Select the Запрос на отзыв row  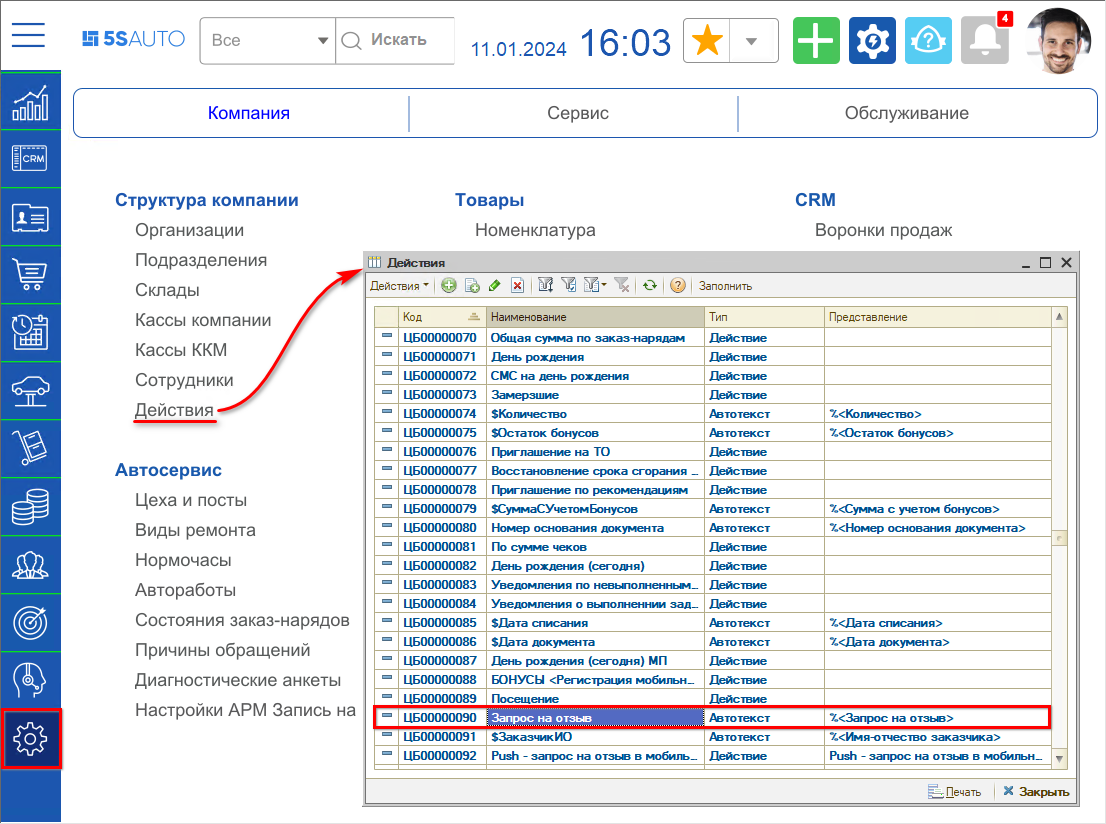(x=712, y=717)
